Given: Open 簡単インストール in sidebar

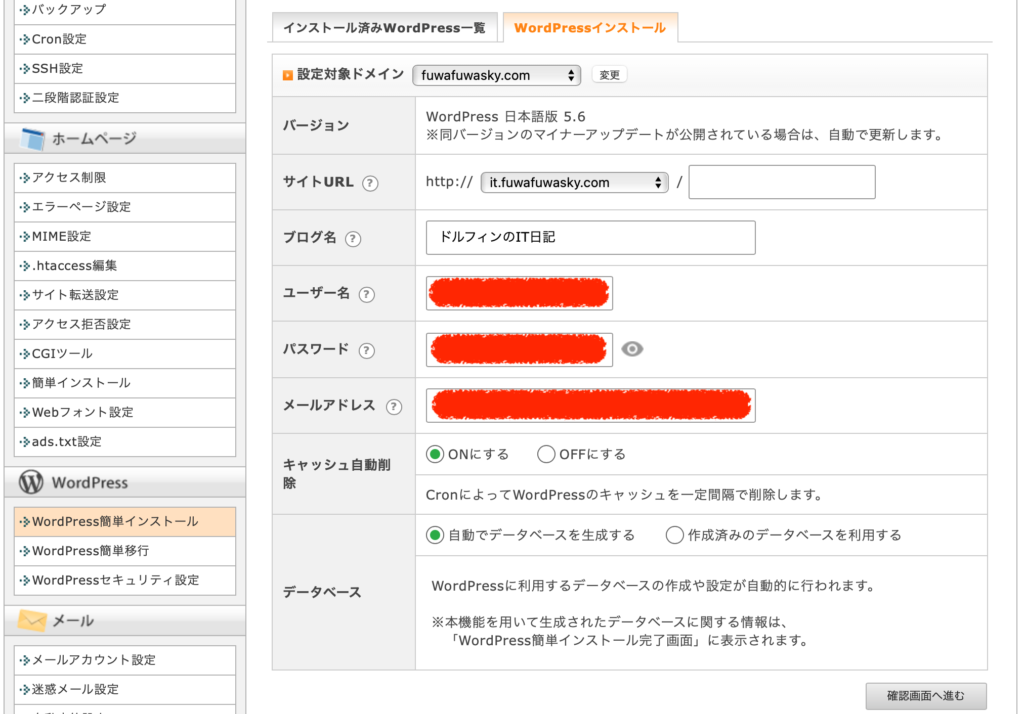Looking at the screenshot, I should (x=125, y=383).
